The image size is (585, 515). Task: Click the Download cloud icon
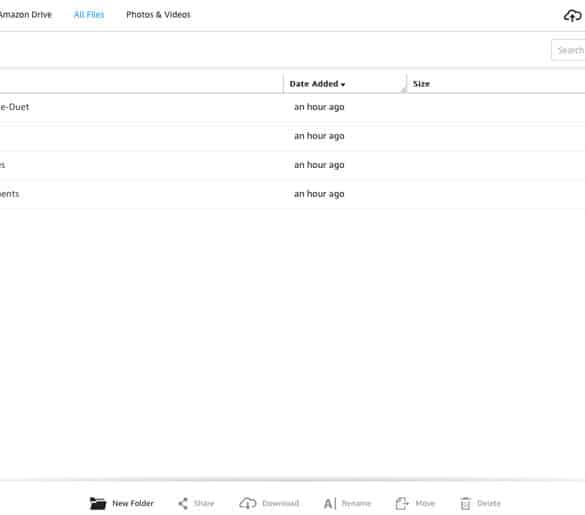coord(248,503)
